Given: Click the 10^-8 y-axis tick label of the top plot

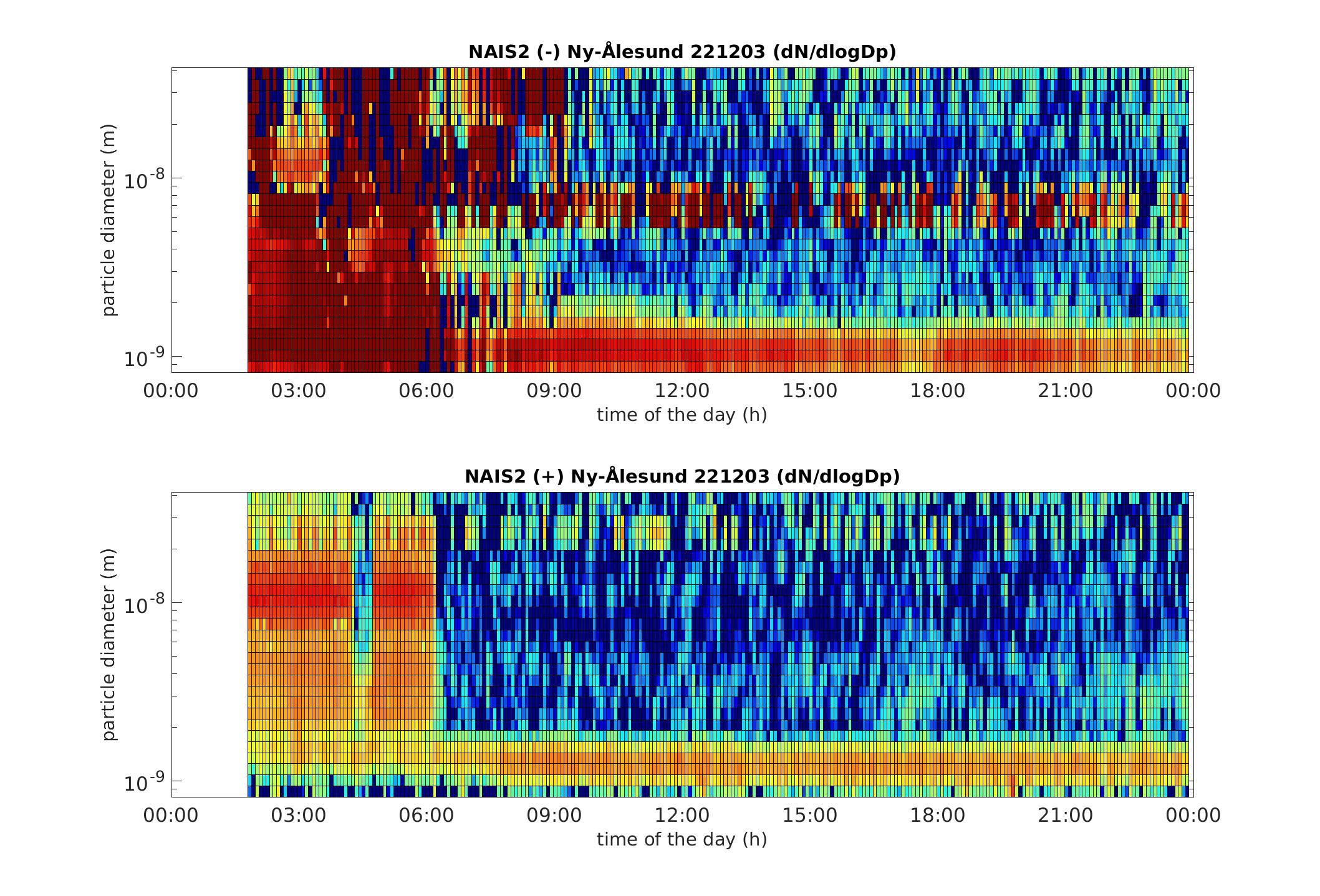Looking at the screenshot, I should pos(144,180).
